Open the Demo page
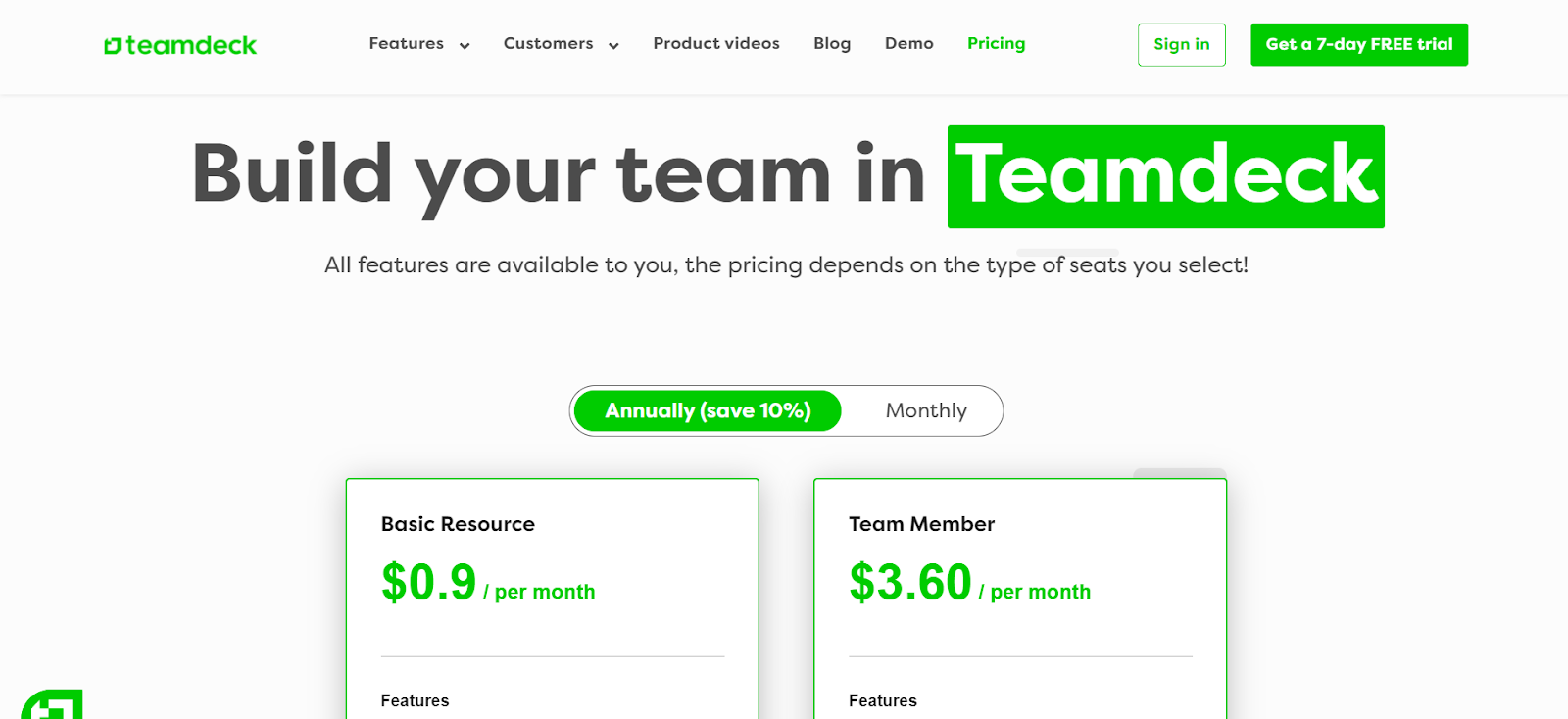This screenshot has width=1568, height=719. pos(908,44)
